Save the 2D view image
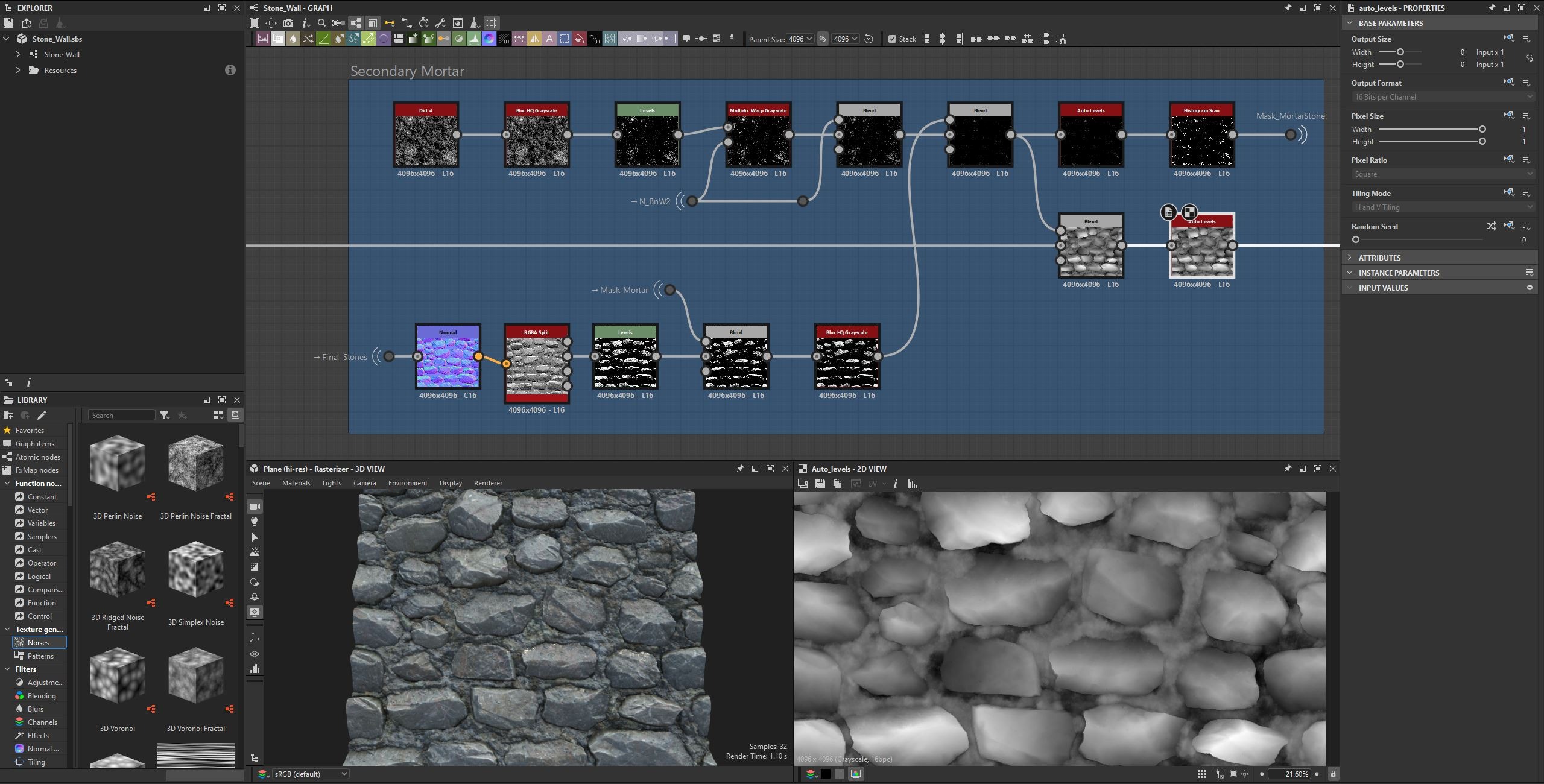 point(820,484)
